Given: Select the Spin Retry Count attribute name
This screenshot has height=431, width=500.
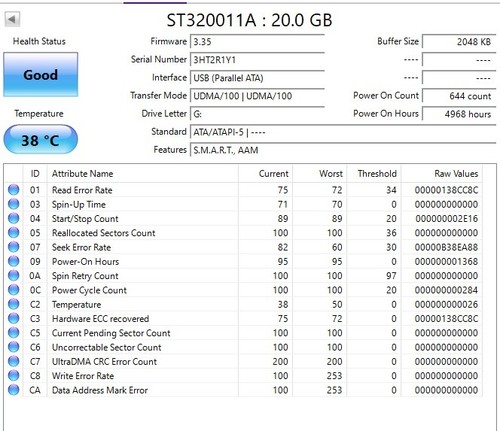Looking at the screenshot, I should pyautogui.click(x=85, y=276).
